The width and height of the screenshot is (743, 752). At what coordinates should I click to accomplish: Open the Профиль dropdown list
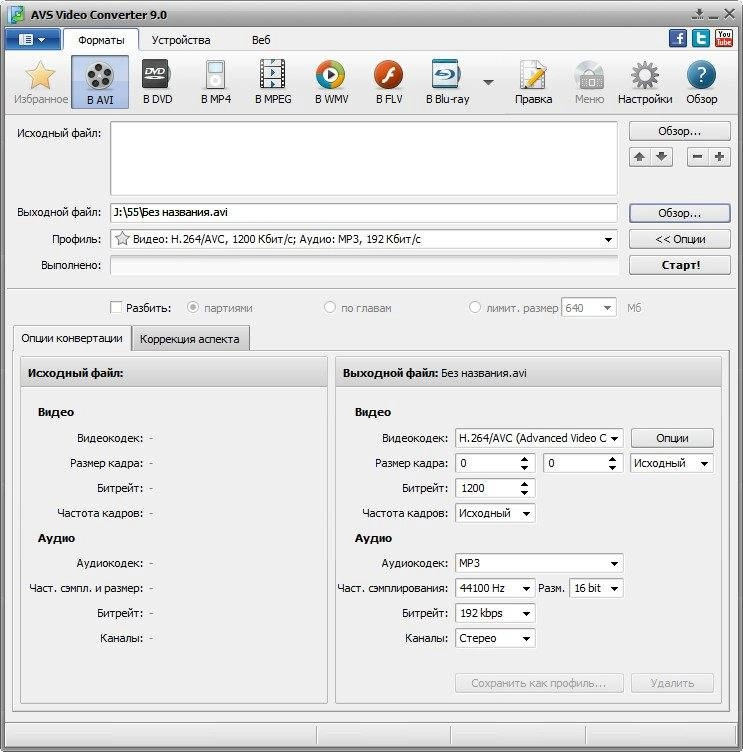608,239
